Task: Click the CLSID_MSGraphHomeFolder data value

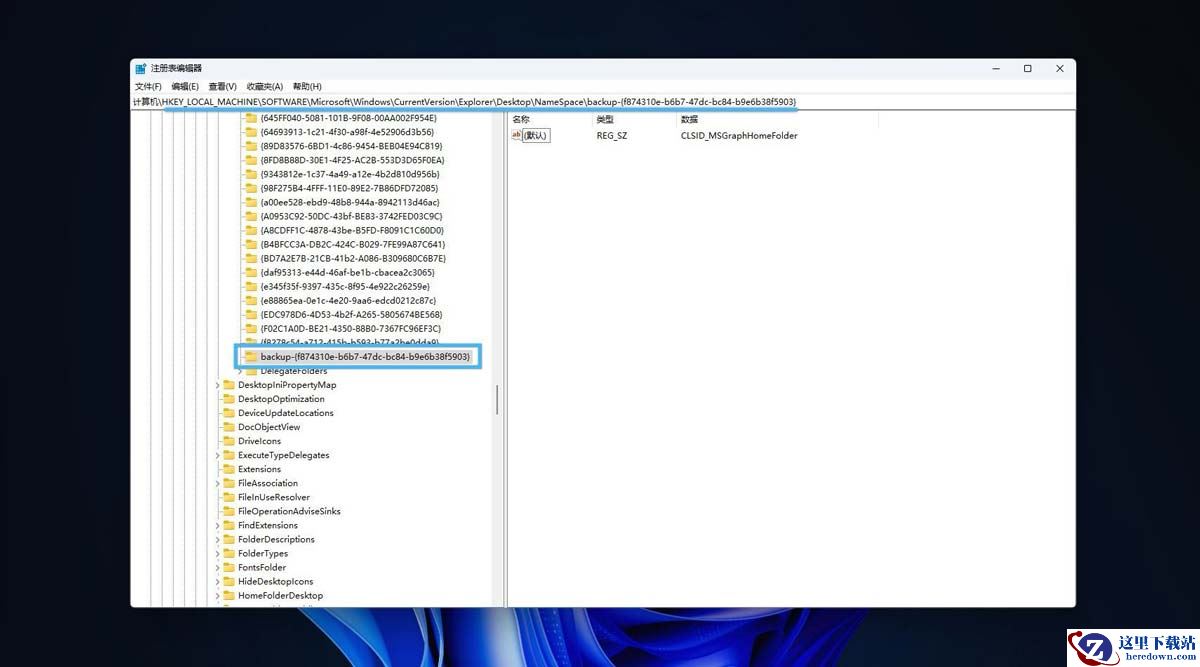Action: (739, 135)
